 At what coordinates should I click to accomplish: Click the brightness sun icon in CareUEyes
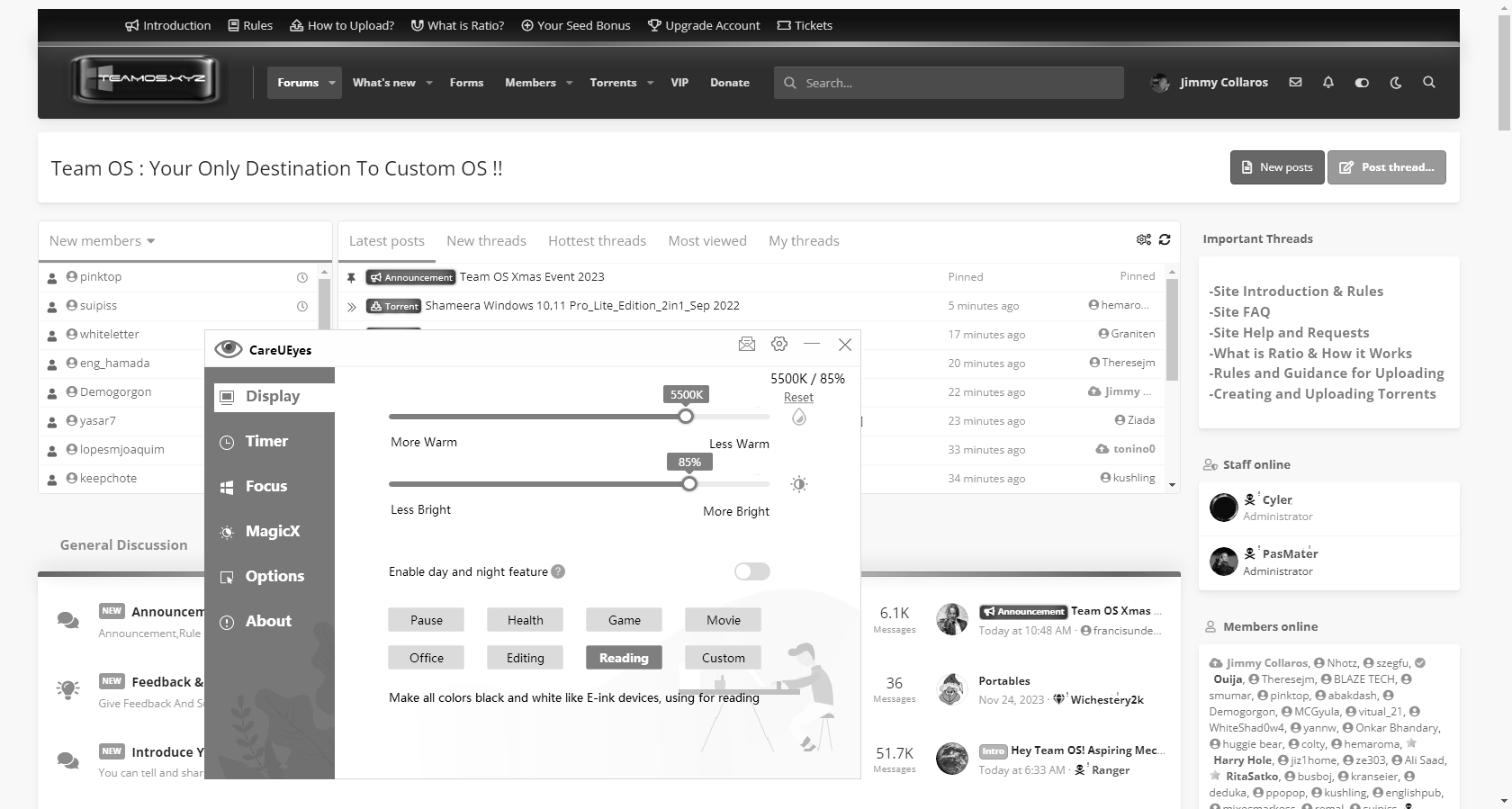(x=799, y=484)
